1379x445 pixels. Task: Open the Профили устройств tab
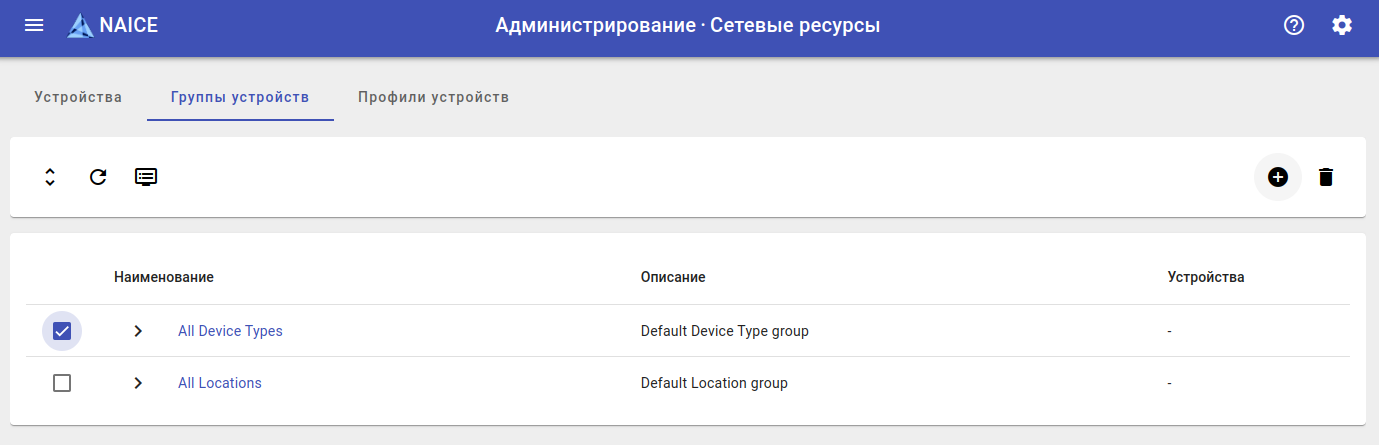coord(434,97)
